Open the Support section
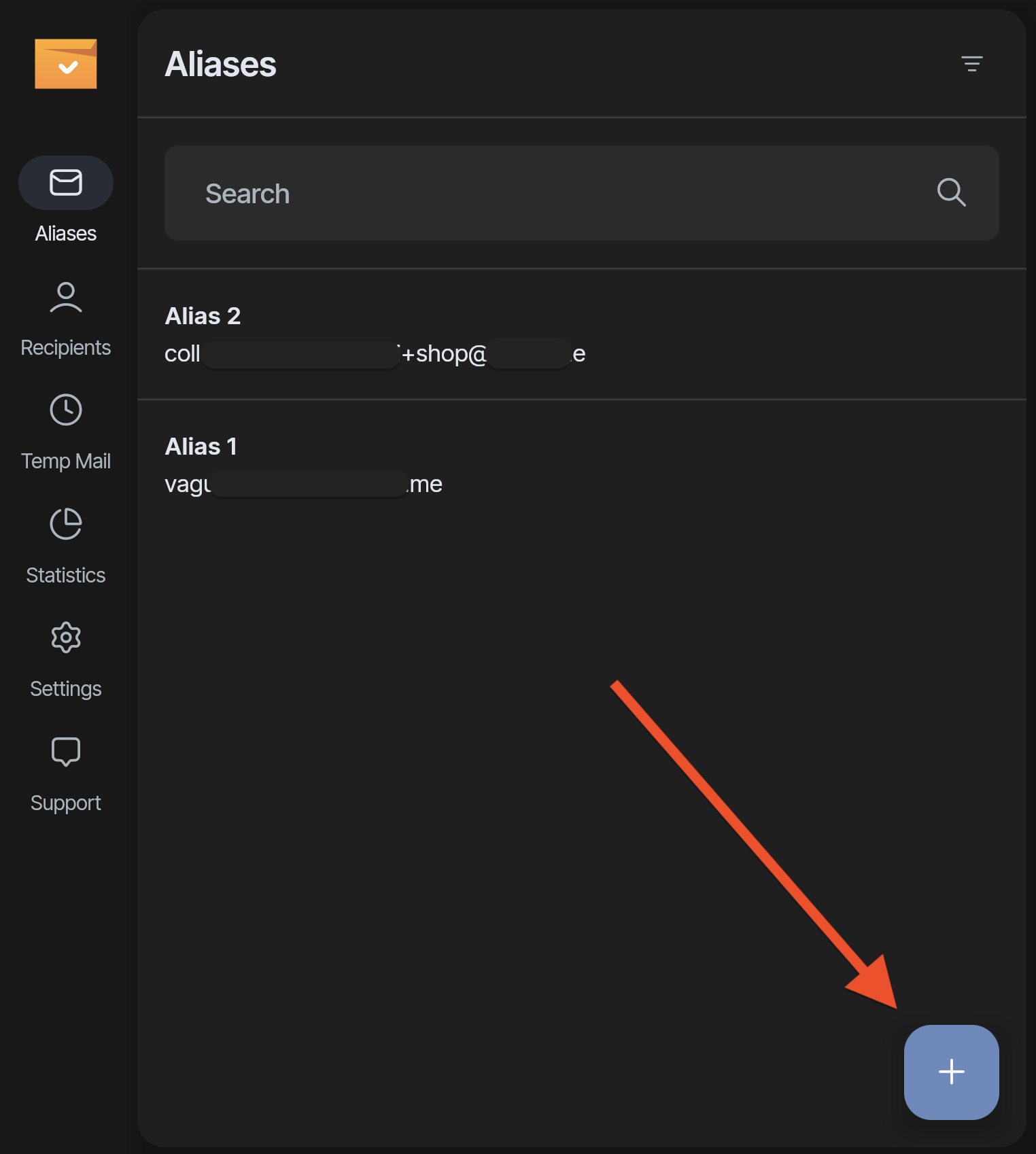 pos(66,775)
